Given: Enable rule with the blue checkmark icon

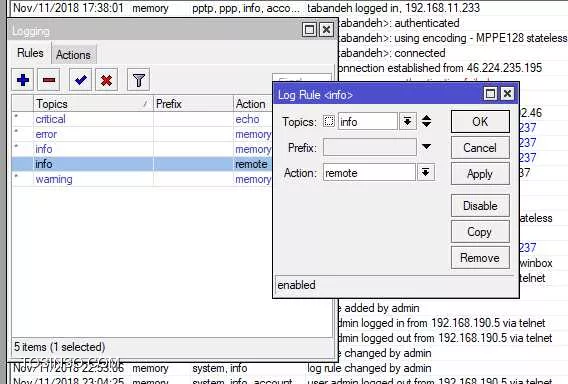Looking at the screenshot, I should (x=80, y=80).
